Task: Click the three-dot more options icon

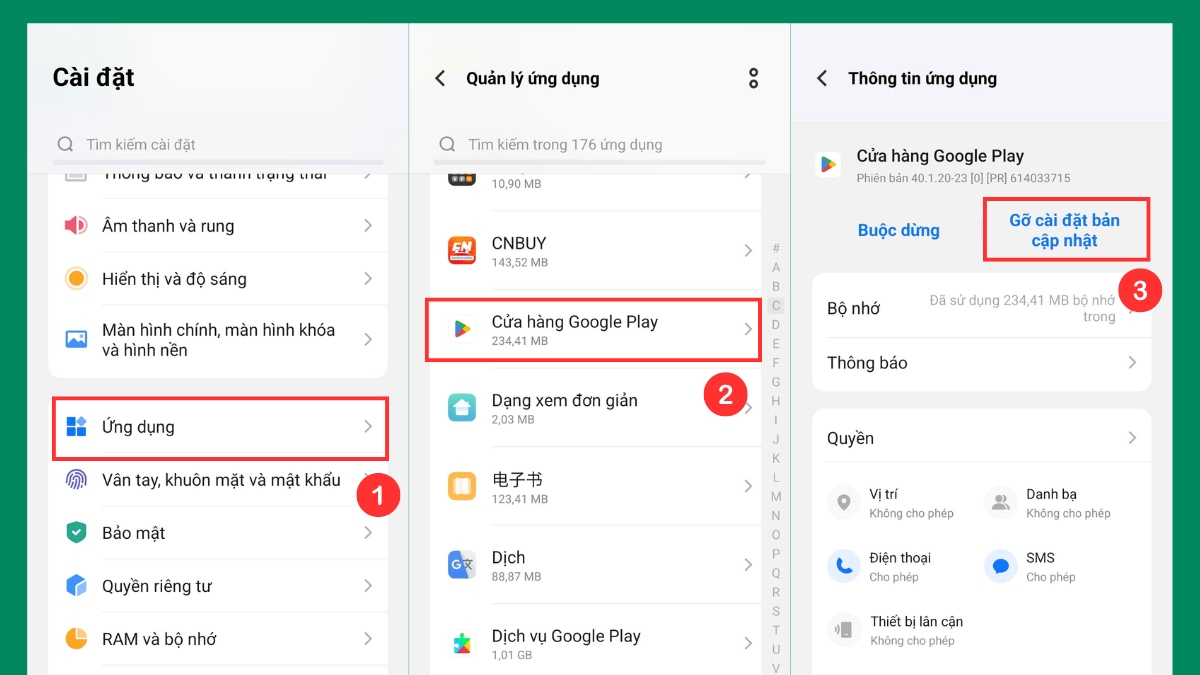Action: pyautogui.click(x=753, y=78)
